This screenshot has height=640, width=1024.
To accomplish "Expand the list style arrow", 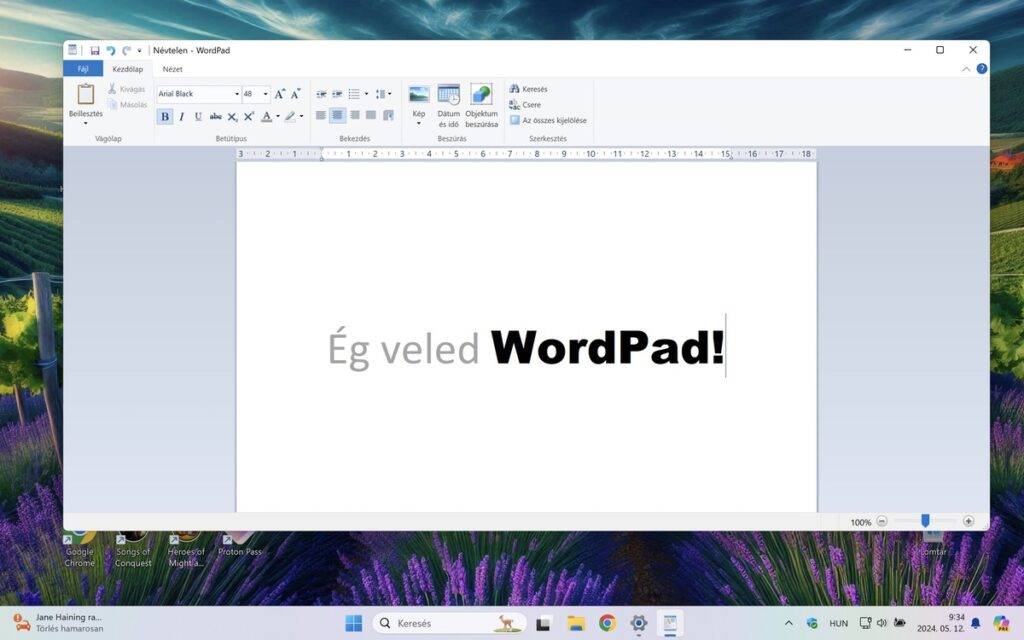I will pyautogui.click(x=366, y=95).
